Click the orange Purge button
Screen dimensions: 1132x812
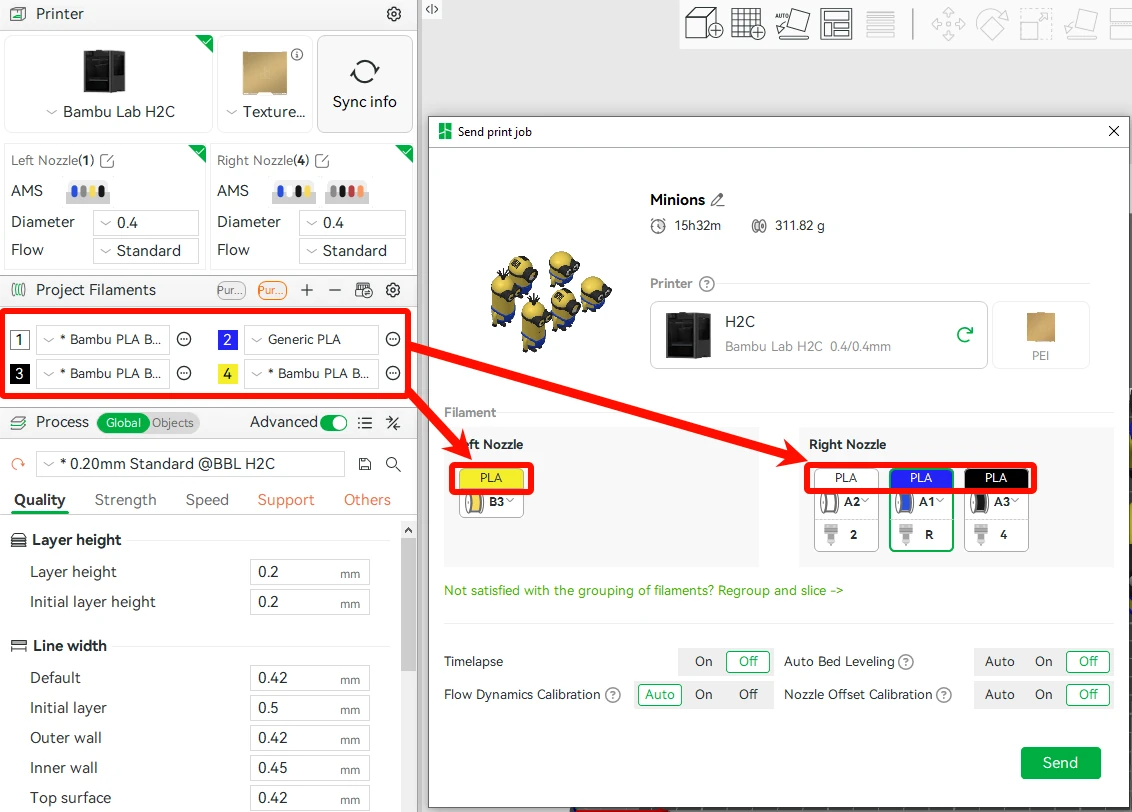click(x=272, y=290)
